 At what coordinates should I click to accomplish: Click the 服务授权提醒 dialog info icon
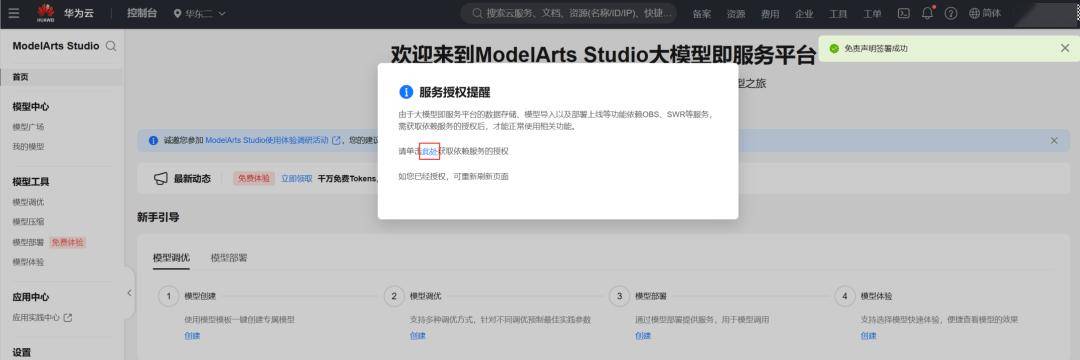pos(406,92)
